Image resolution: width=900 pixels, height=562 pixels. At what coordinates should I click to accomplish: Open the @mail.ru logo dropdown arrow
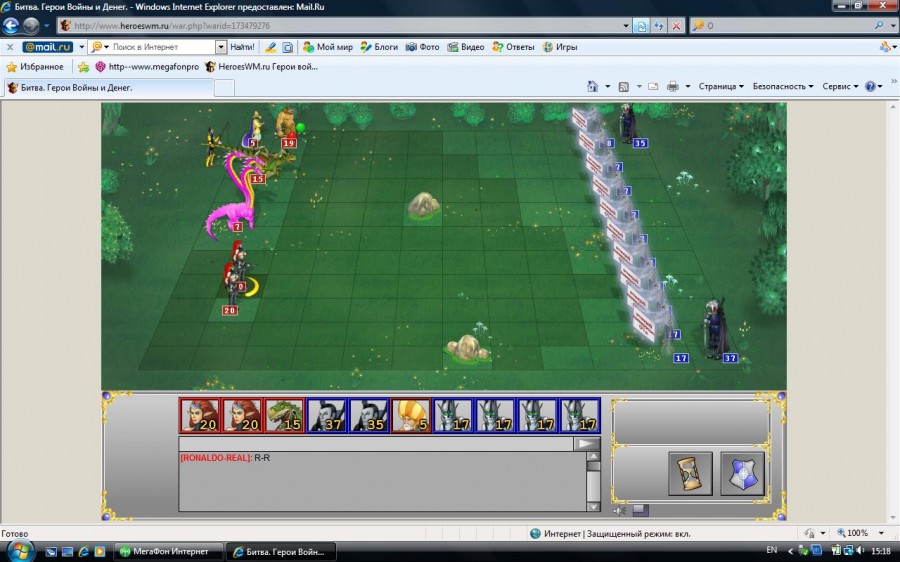pyautogui.click(x=82, y=47)
